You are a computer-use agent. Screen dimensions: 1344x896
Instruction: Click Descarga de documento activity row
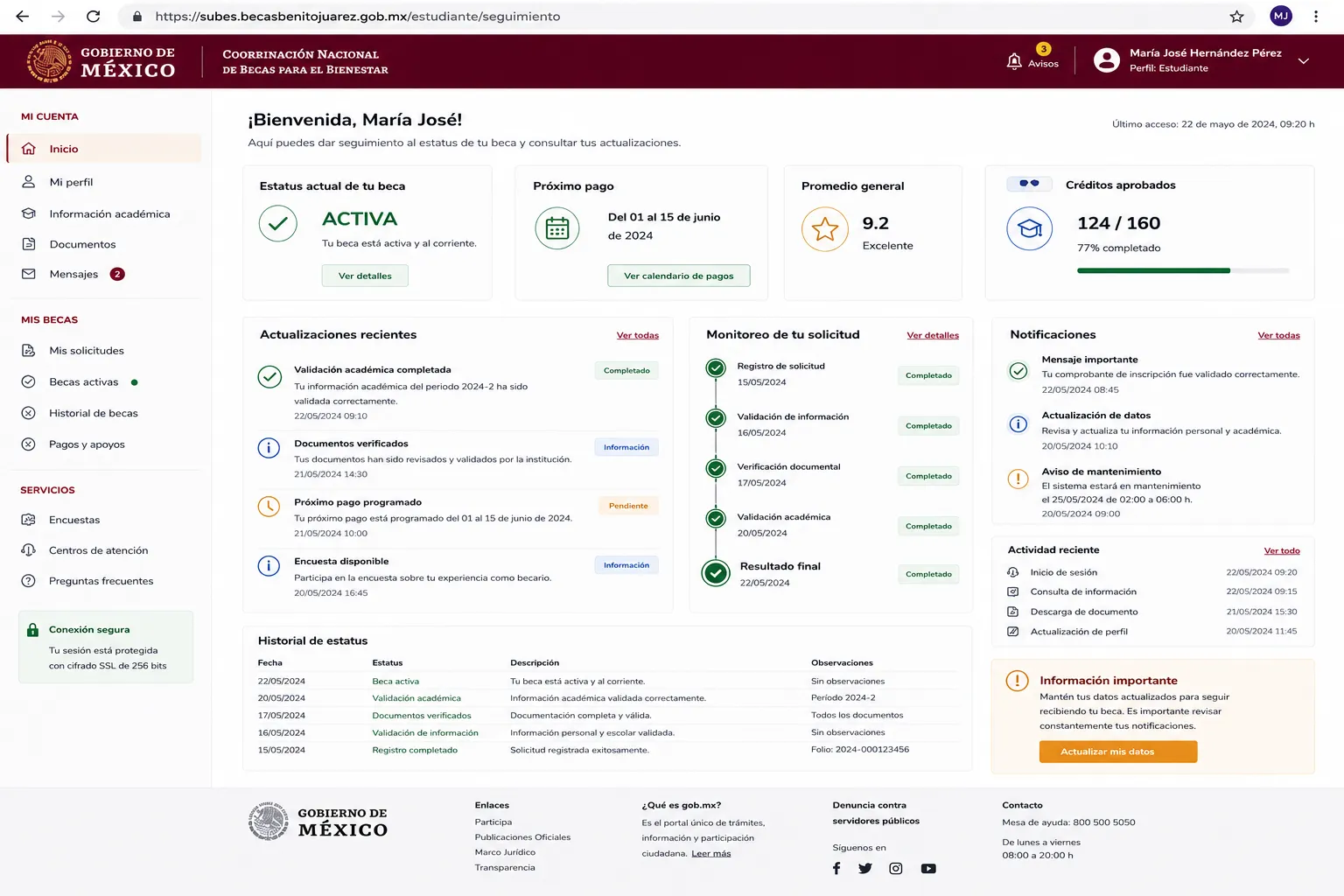1152,612
